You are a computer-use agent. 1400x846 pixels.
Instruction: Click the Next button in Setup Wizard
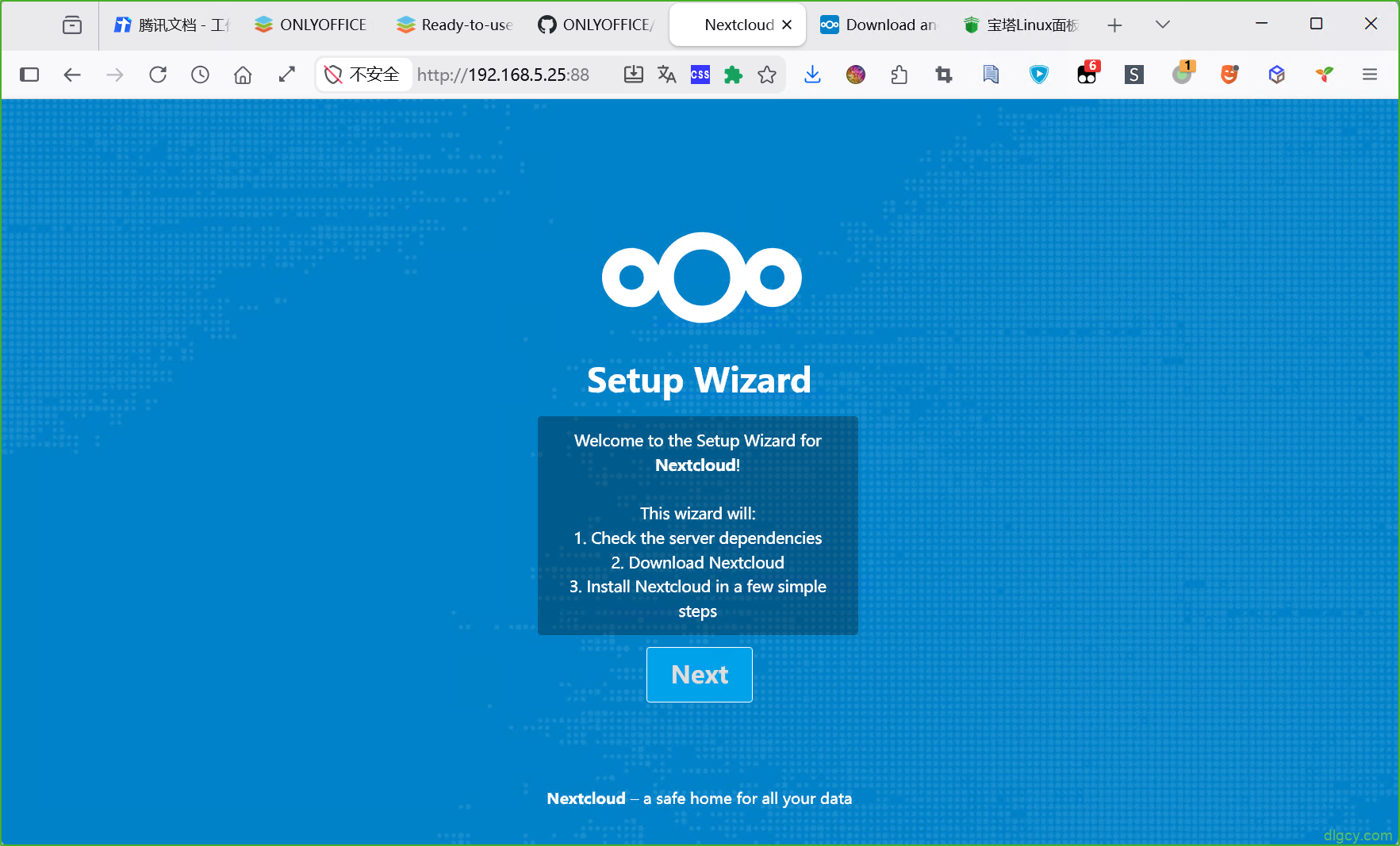(x=699, y=675)
